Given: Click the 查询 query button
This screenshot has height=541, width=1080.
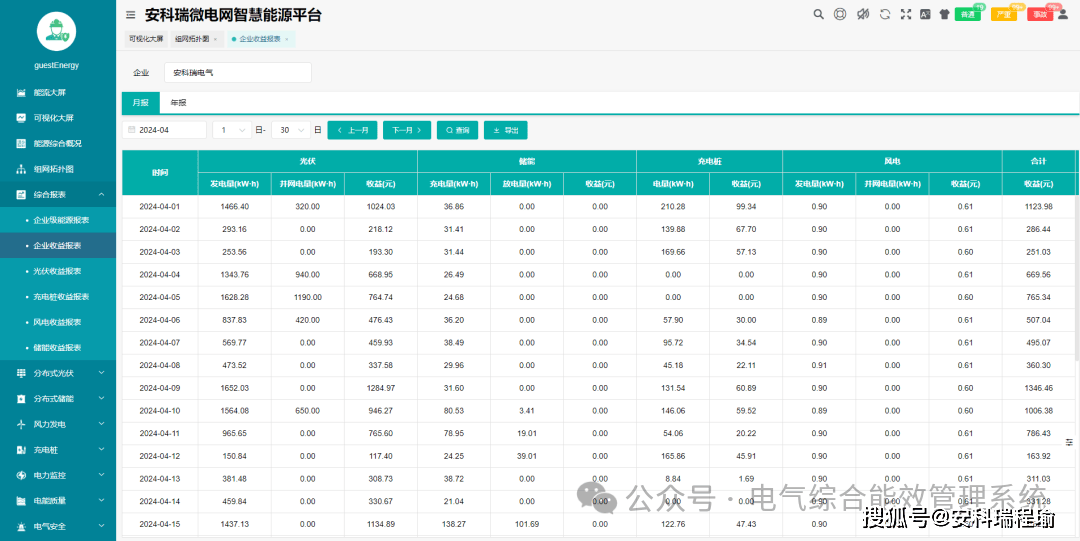Looking at the screenshot, I should [457, 130].
